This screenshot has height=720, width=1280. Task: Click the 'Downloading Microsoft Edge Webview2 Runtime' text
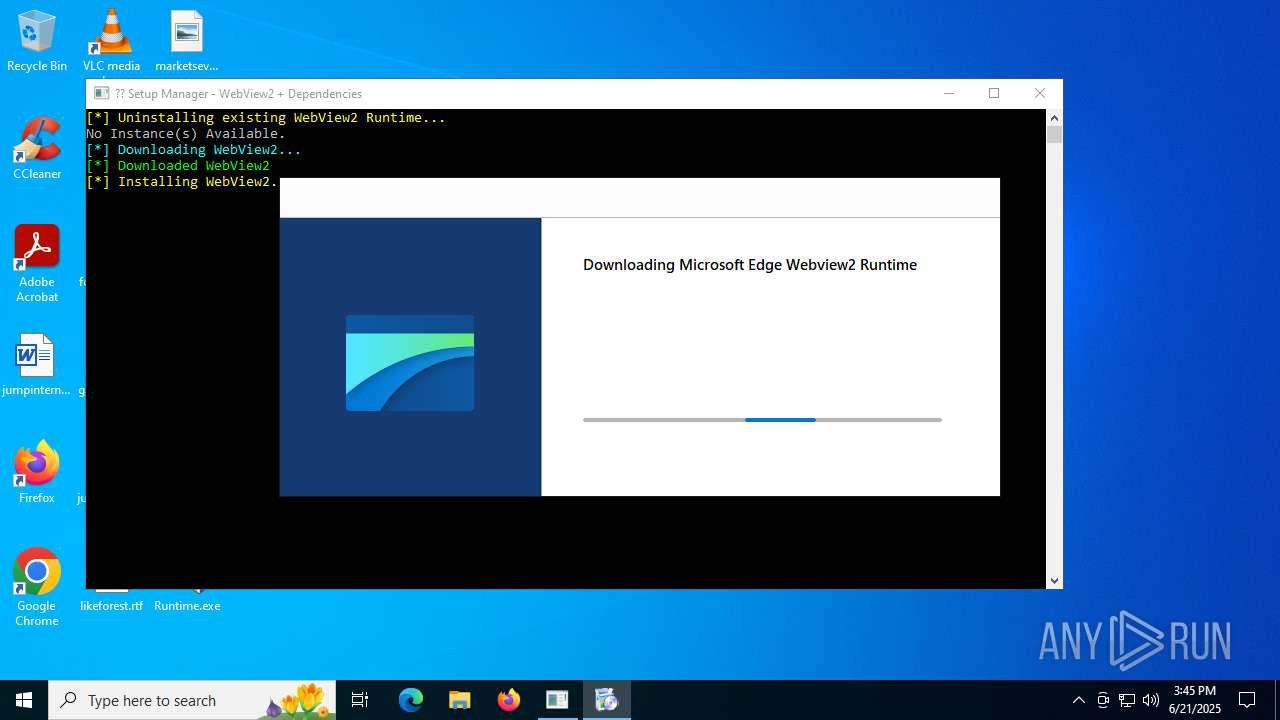pyautogui.click(x=750, y=265)
